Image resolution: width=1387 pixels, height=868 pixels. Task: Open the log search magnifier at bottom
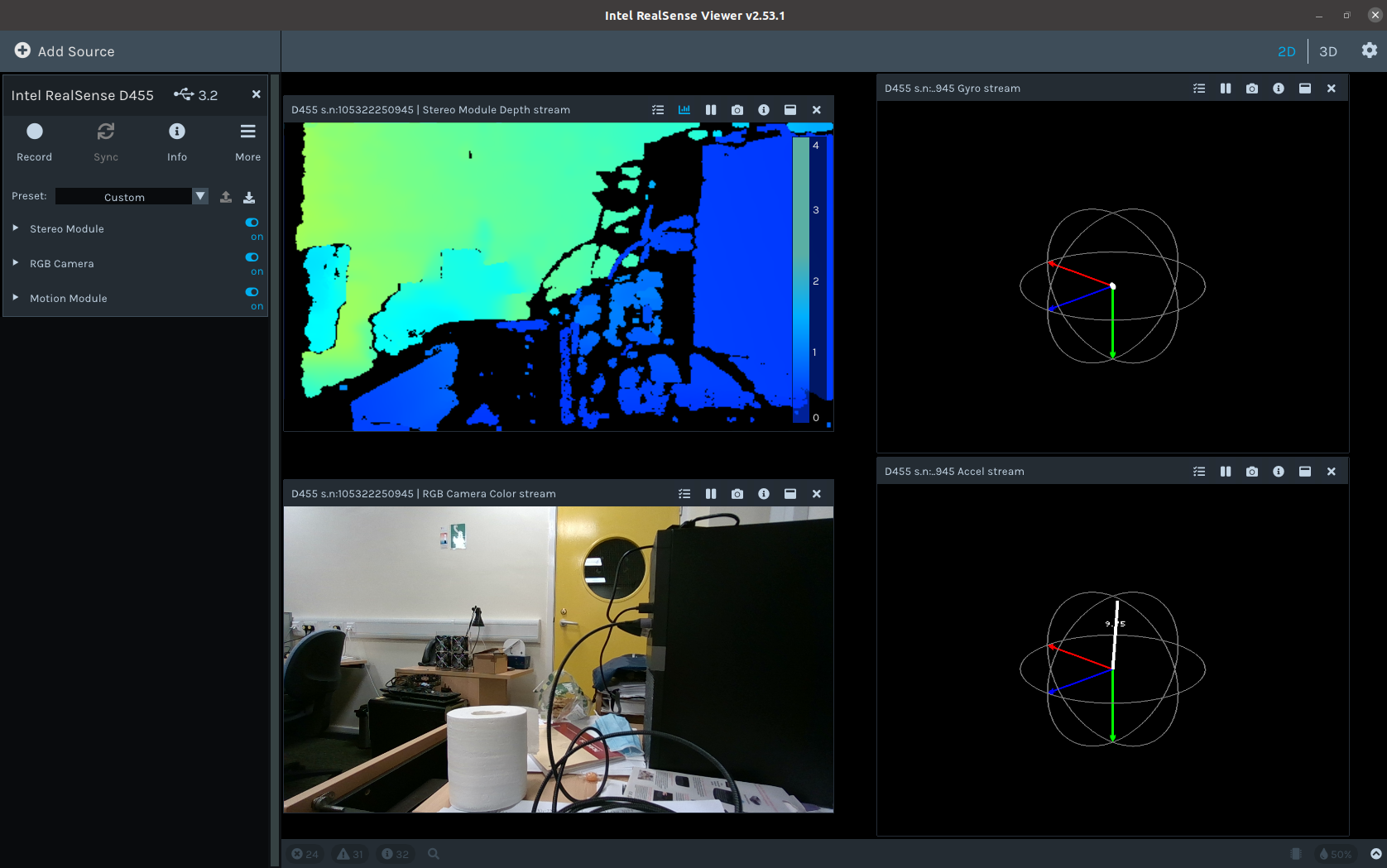pyautogui.click(x=434, y=853)
